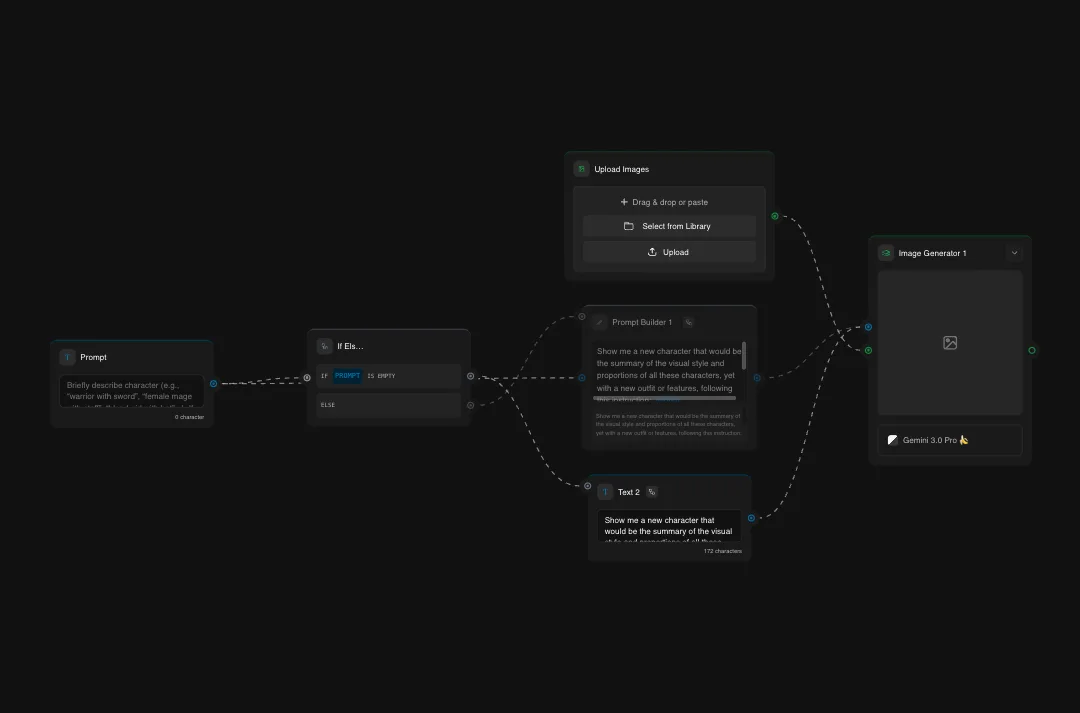1080x713 pixels.
Task: Click the Image Generator 1 node icon
Action: coord(885,253)
